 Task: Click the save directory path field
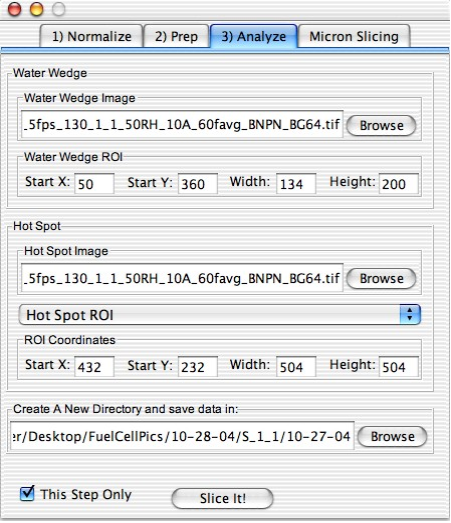point(182,436)
